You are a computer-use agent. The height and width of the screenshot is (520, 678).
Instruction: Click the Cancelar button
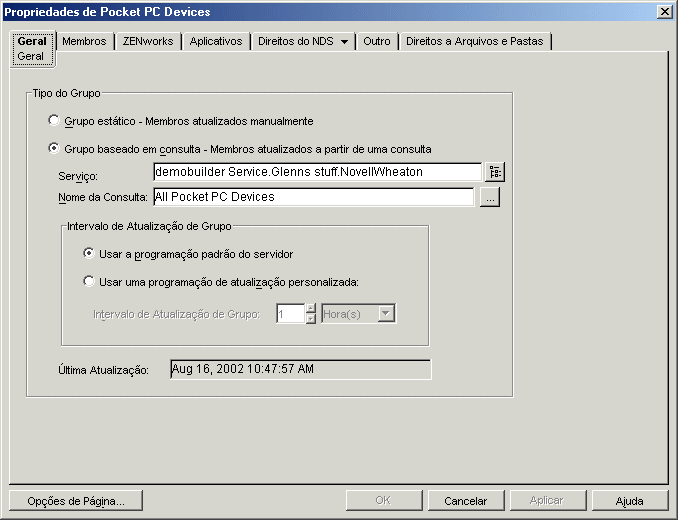pos(466,501)
